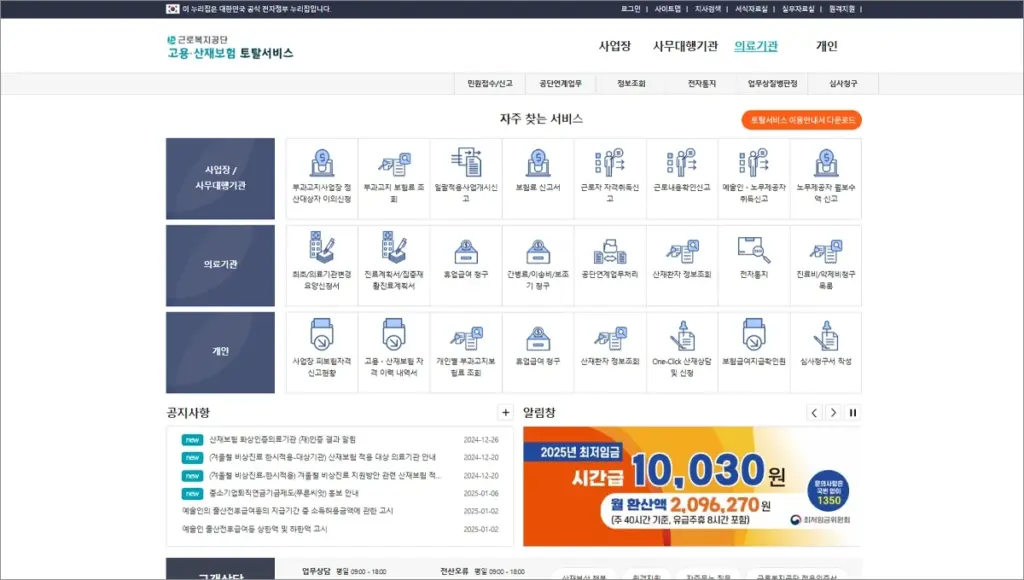Viewport: 1024px width, 580px height.
Task: Click the 로그인 link at top
Action: coord(631,9)
